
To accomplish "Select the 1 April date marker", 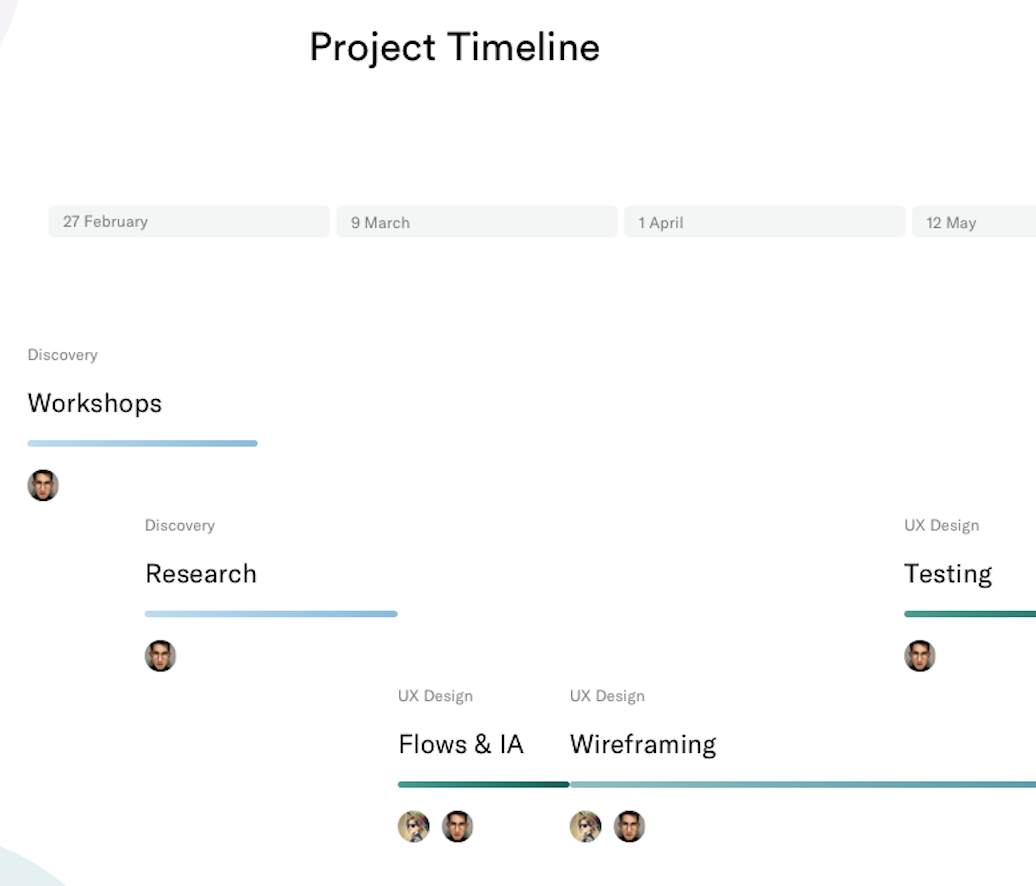I will coord(764,222).
